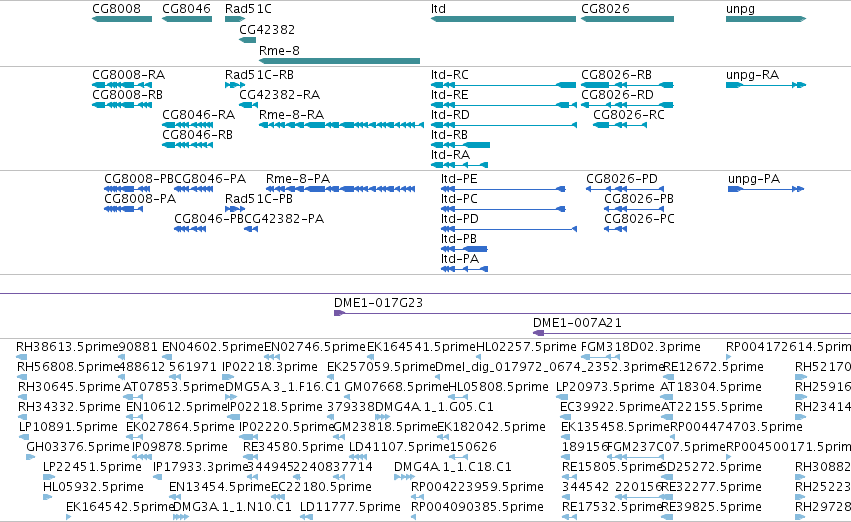
Task: Select the CG42382-RA transcript label
Action: [x=280, y=95]
